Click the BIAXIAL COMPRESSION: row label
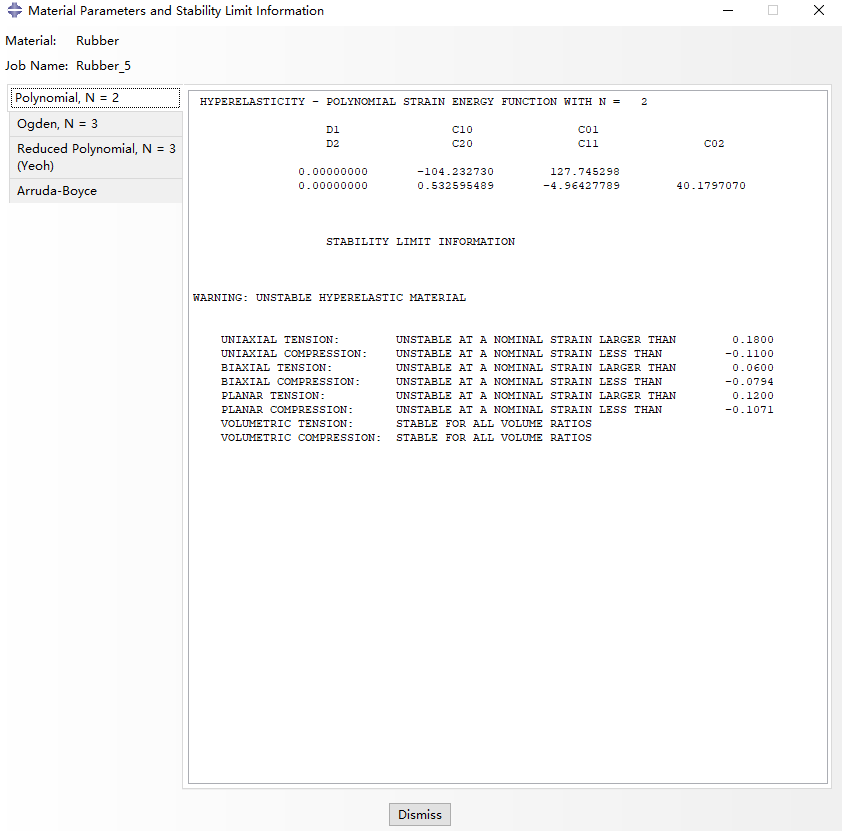Viewport: 842px width, 831px height. pos(291,382)
